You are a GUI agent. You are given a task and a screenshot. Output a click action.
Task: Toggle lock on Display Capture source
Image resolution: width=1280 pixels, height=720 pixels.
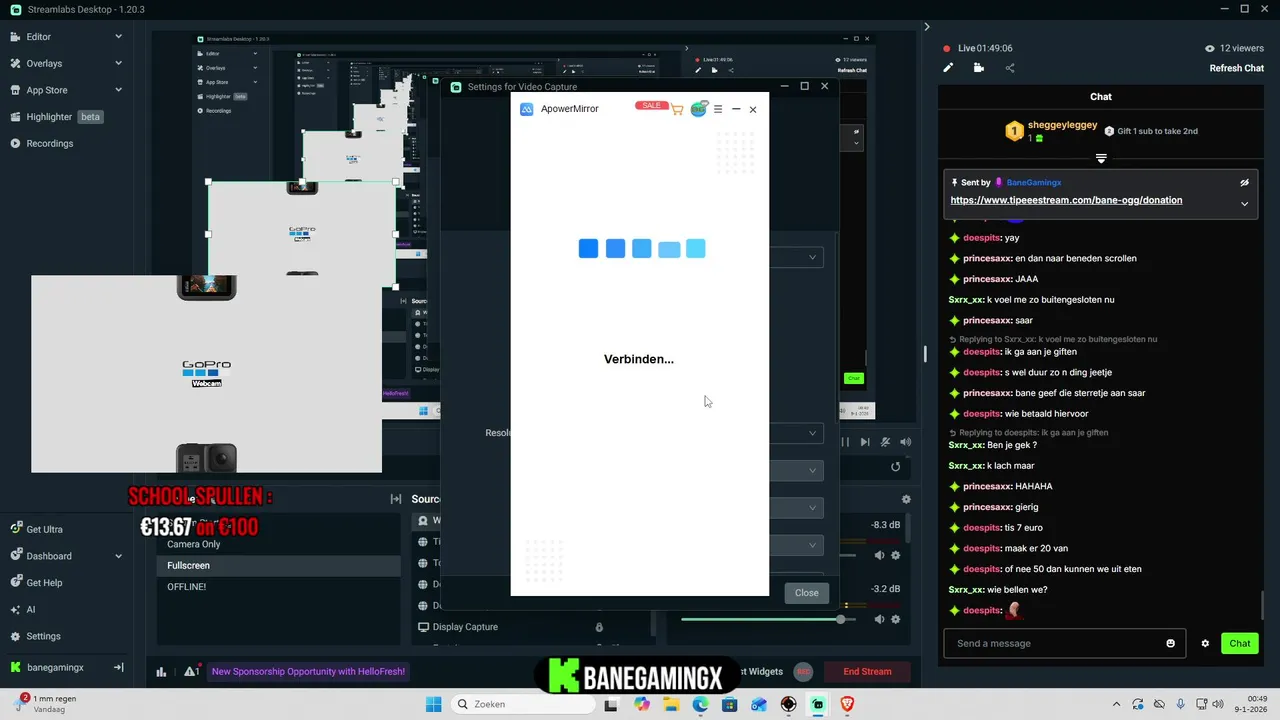coord(599,627)
